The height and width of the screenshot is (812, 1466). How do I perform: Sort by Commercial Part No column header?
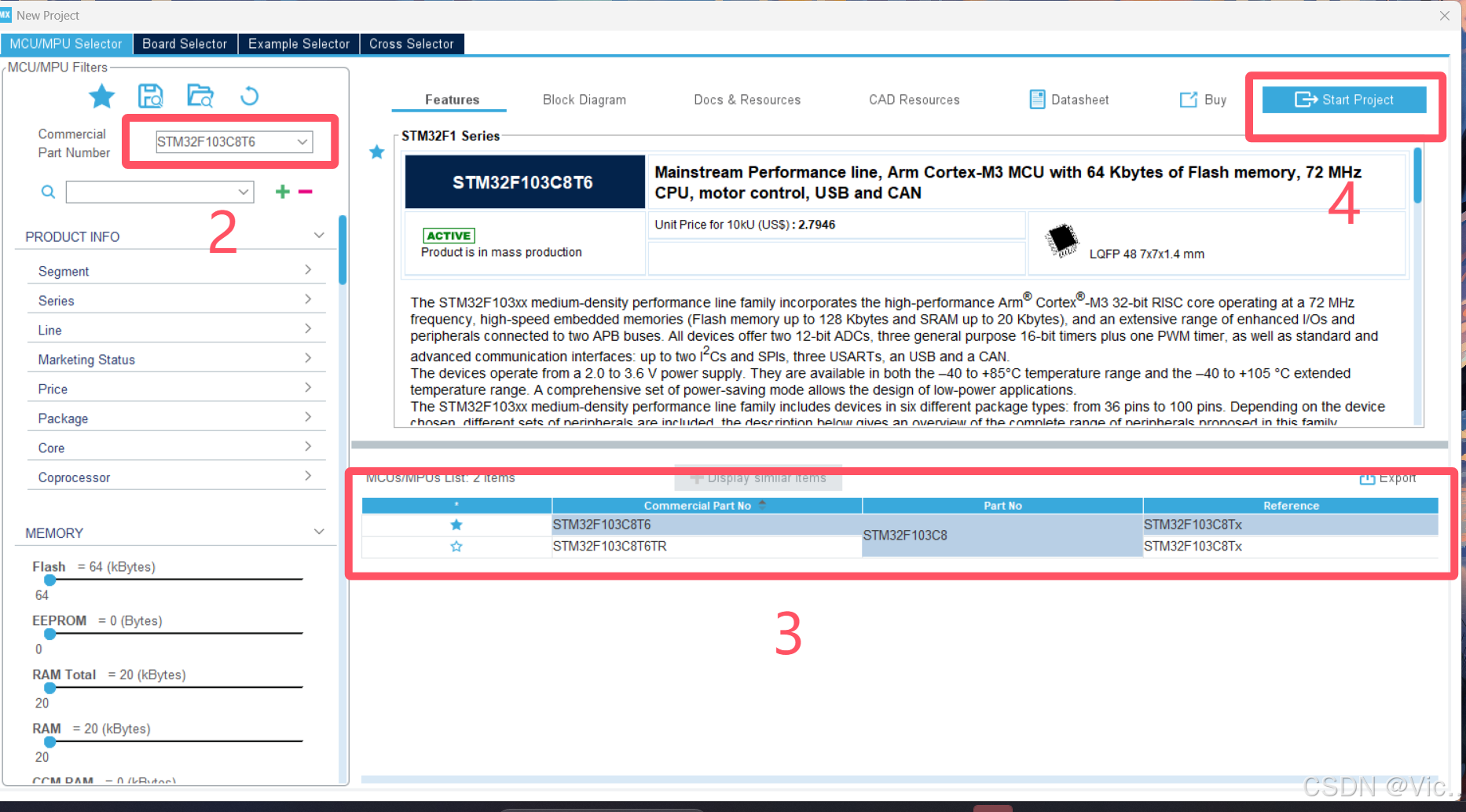coord(706,506)
